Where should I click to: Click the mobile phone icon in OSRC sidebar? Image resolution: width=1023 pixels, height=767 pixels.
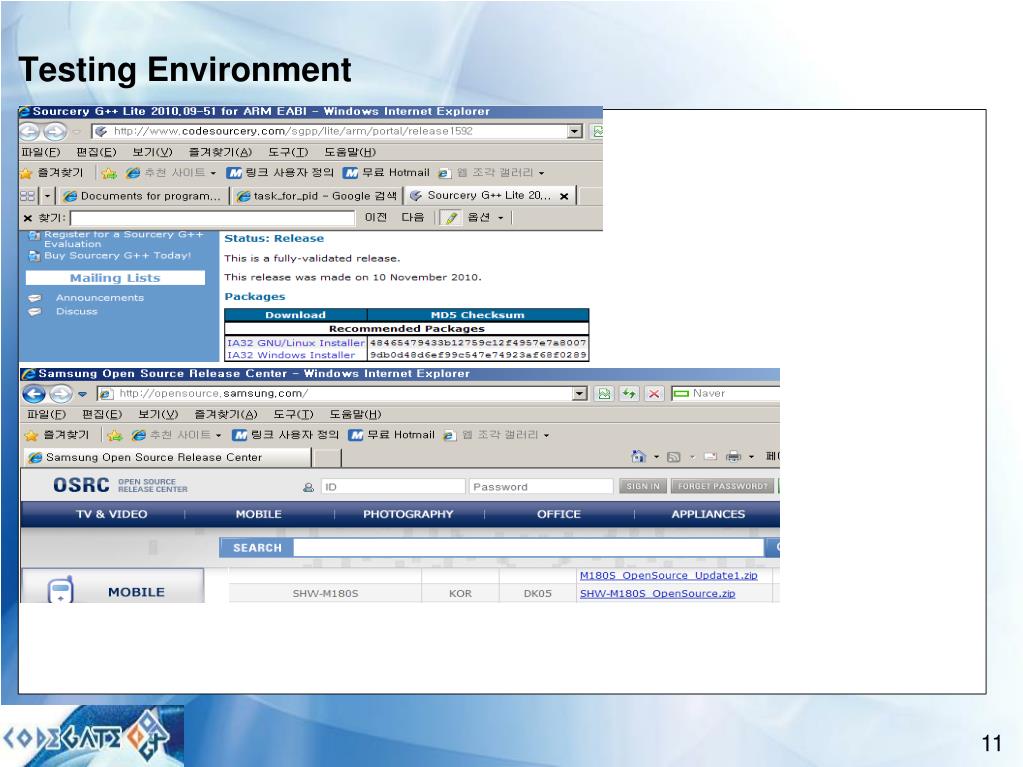pyautogui.click(x=61, y=590)
